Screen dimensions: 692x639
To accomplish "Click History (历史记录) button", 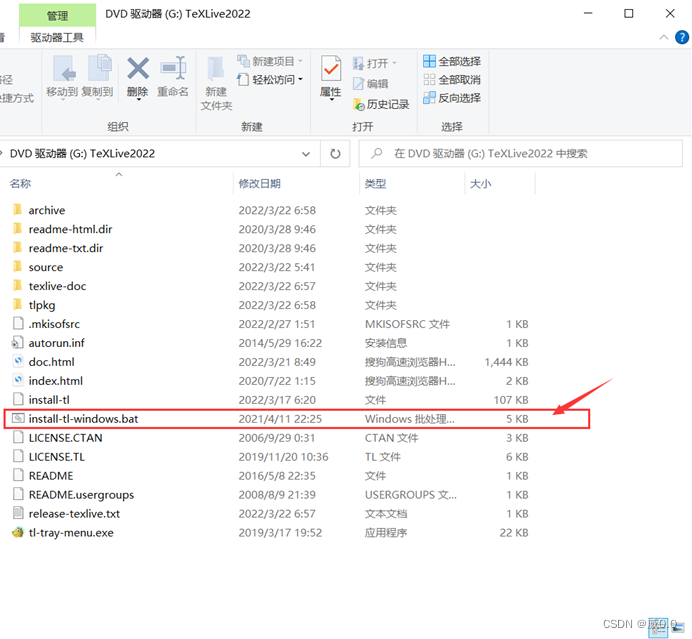I will point(381,104).
